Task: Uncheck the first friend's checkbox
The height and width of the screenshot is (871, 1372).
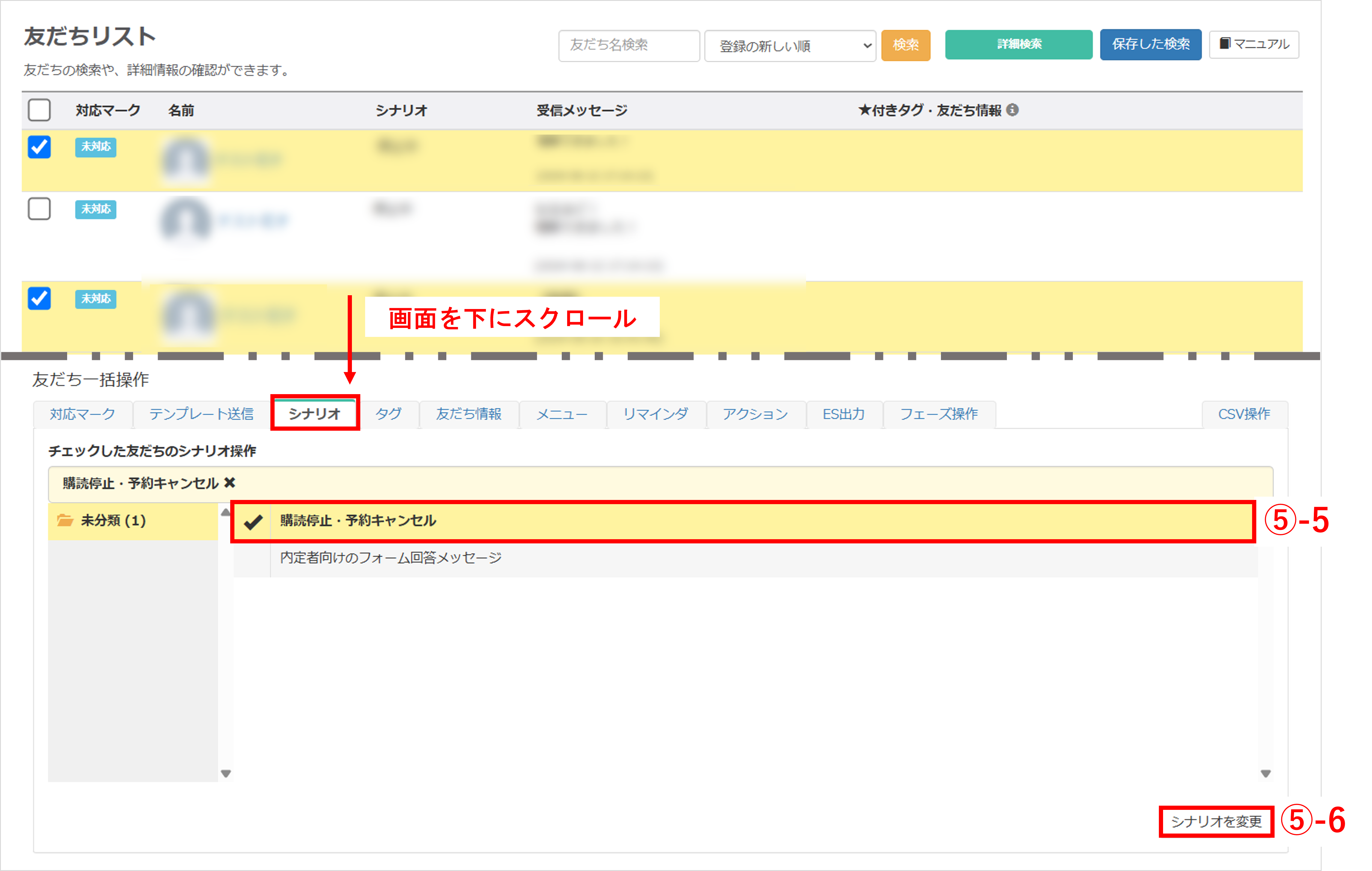Action: [x=39, y=147]
